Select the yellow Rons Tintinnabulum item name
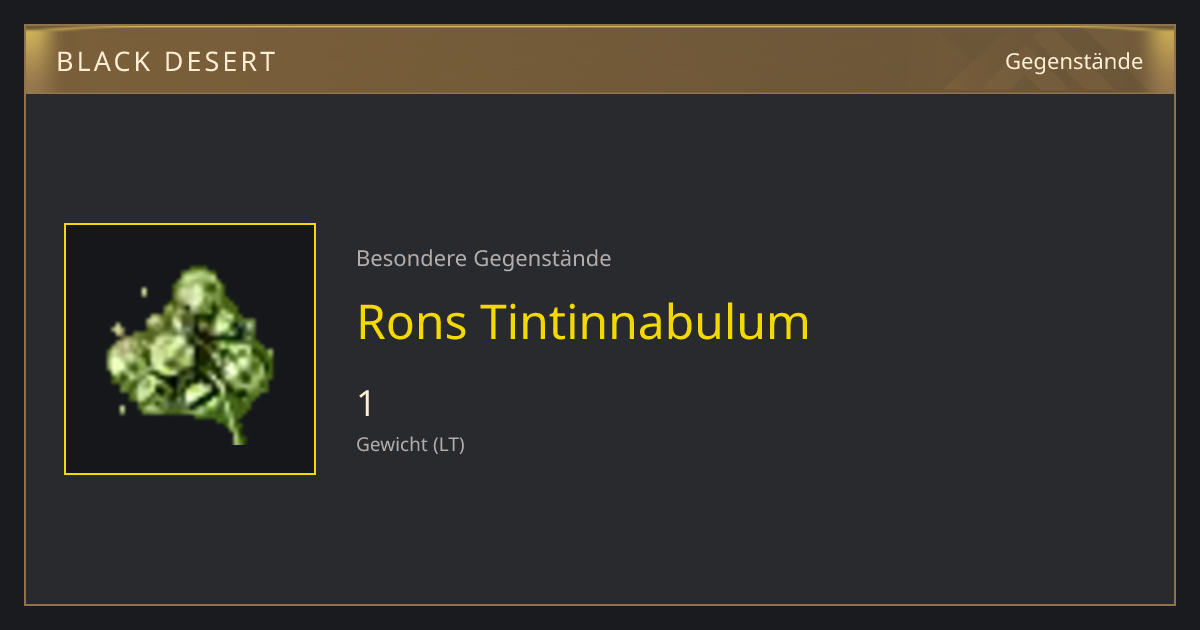 583,322
